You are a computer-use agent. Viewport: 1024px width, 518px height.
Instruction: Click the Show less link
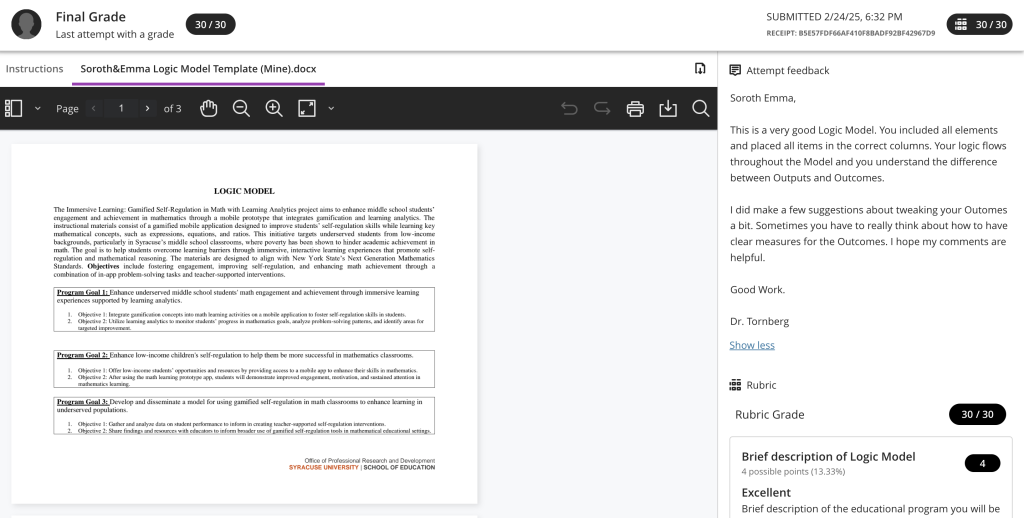tap(752, 345)
